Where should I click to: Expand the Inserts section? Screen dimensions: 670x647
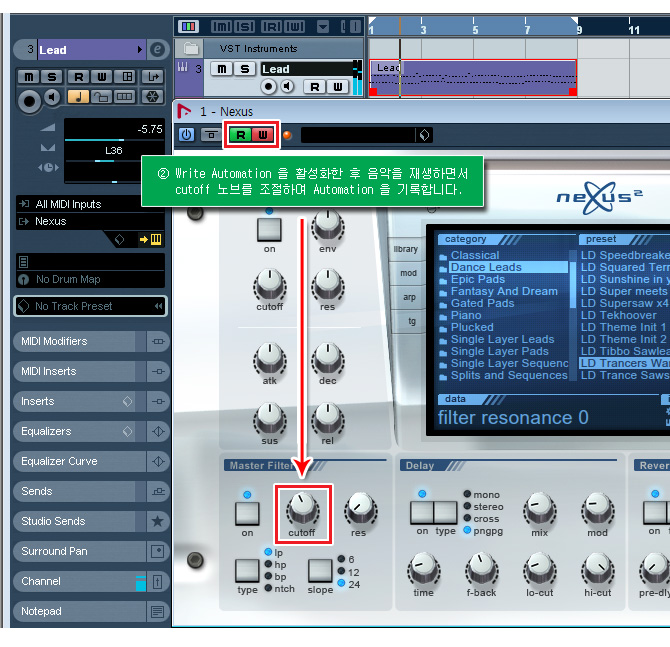pyautogui.click(x=79, y=401)
